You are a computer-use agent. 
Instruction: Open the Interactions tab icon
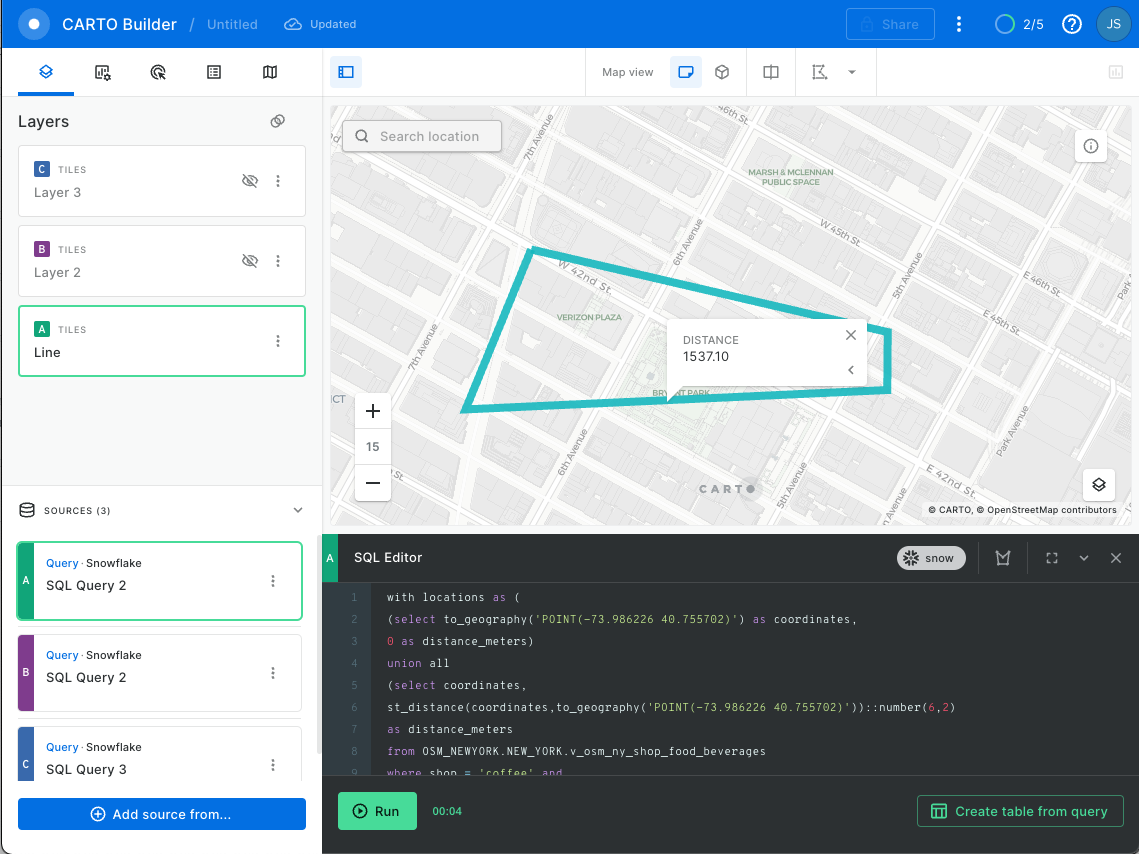click(158, 72)
